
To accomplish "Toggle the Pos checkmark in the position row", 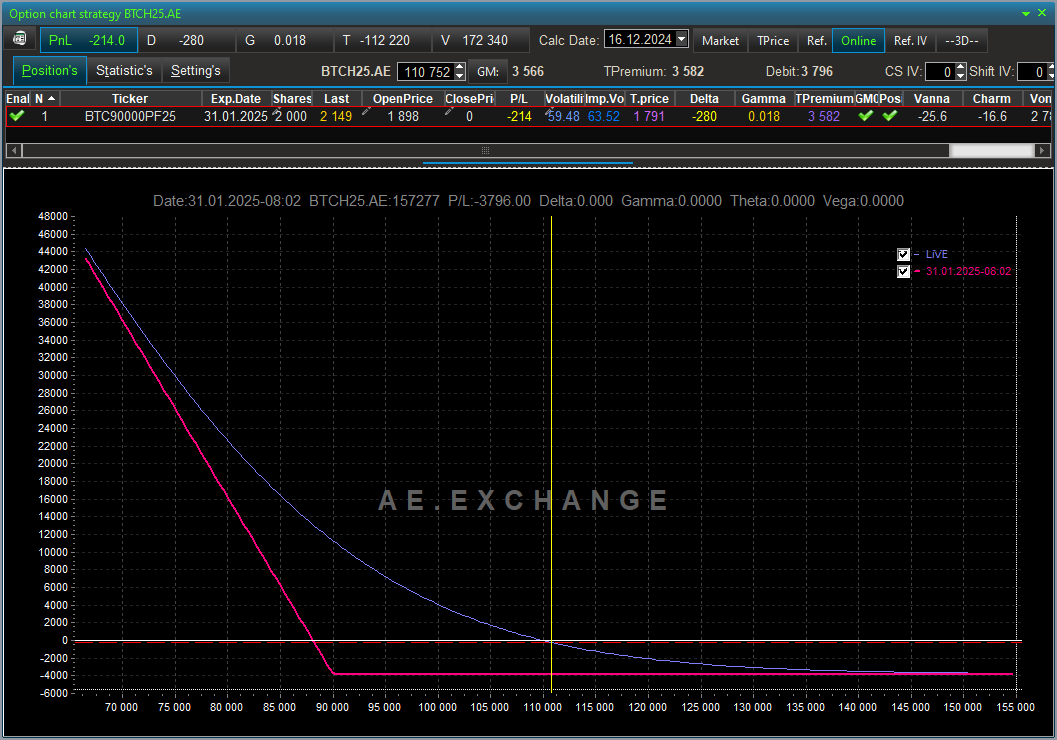I will click(x=890, y=116).
